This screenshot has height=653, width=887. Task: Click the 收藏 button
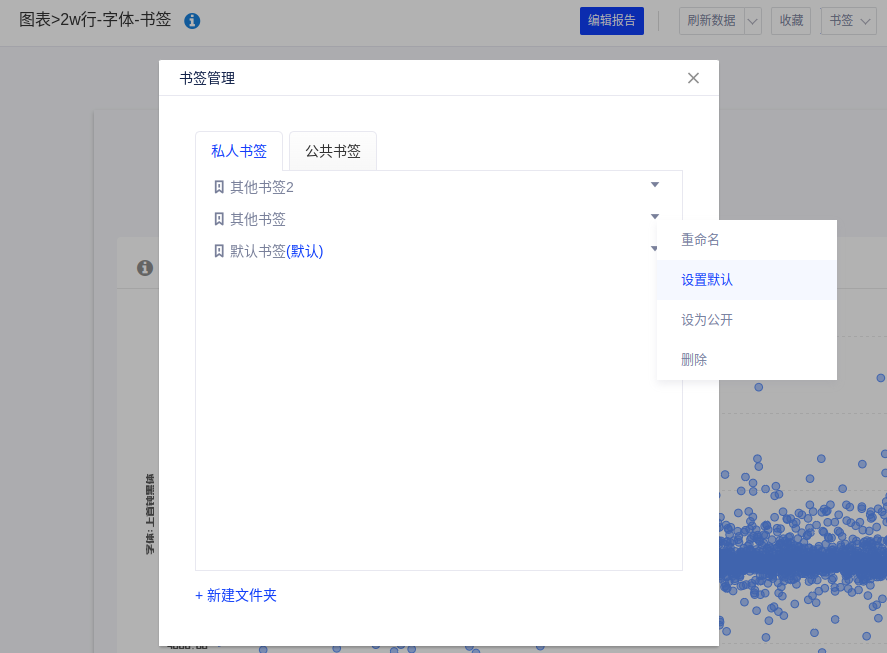(x=790, y=21)
